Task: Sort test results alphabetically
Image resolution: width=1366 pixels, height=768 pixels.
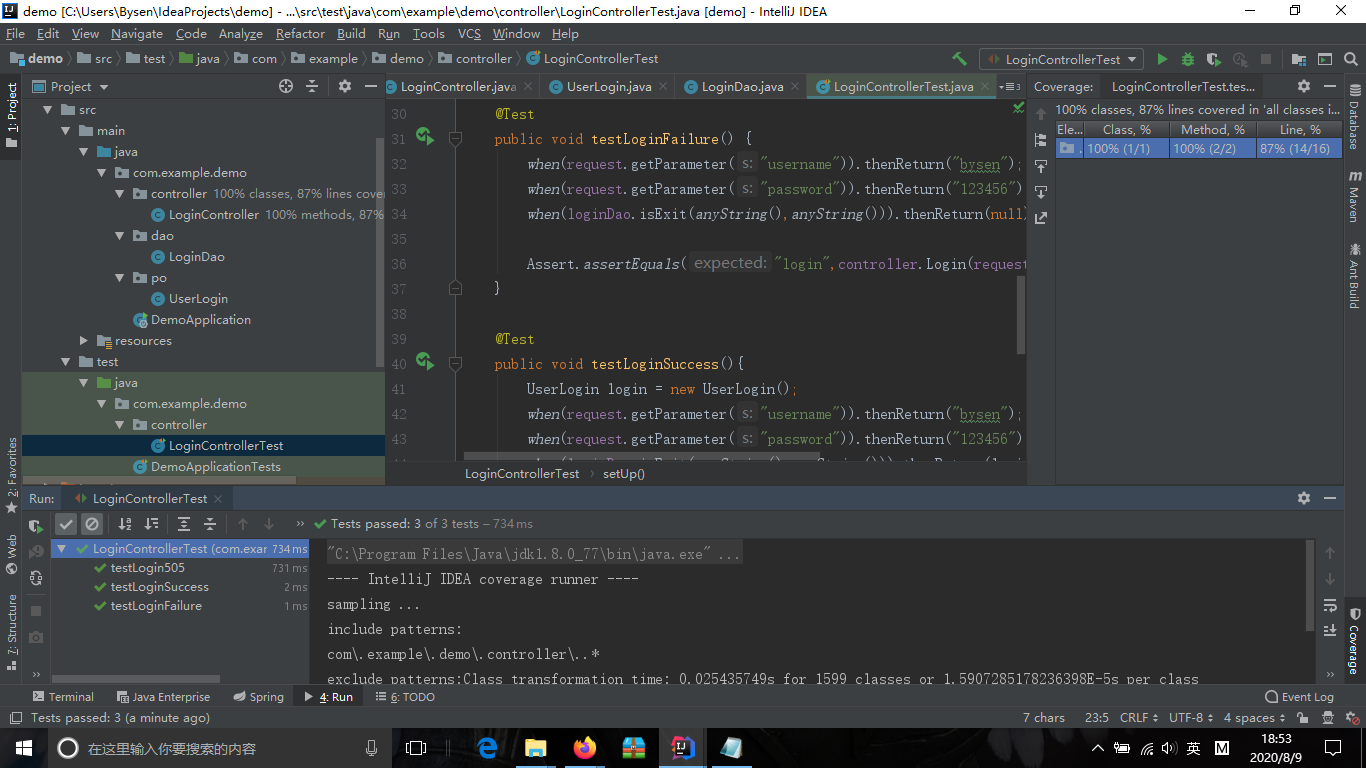Action: click(x=124, y=524)
